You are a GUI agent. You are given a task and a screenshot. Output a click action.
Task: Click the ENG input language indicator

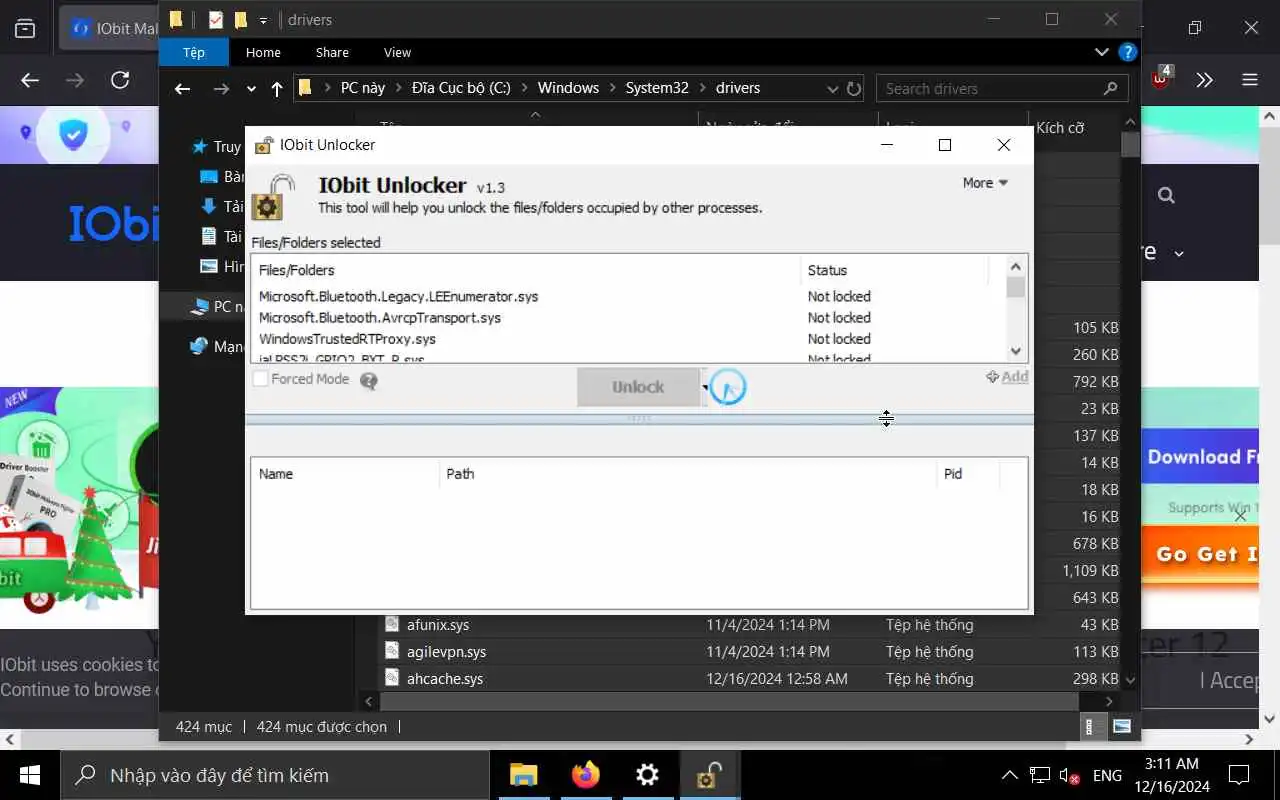pos(1107,775)
